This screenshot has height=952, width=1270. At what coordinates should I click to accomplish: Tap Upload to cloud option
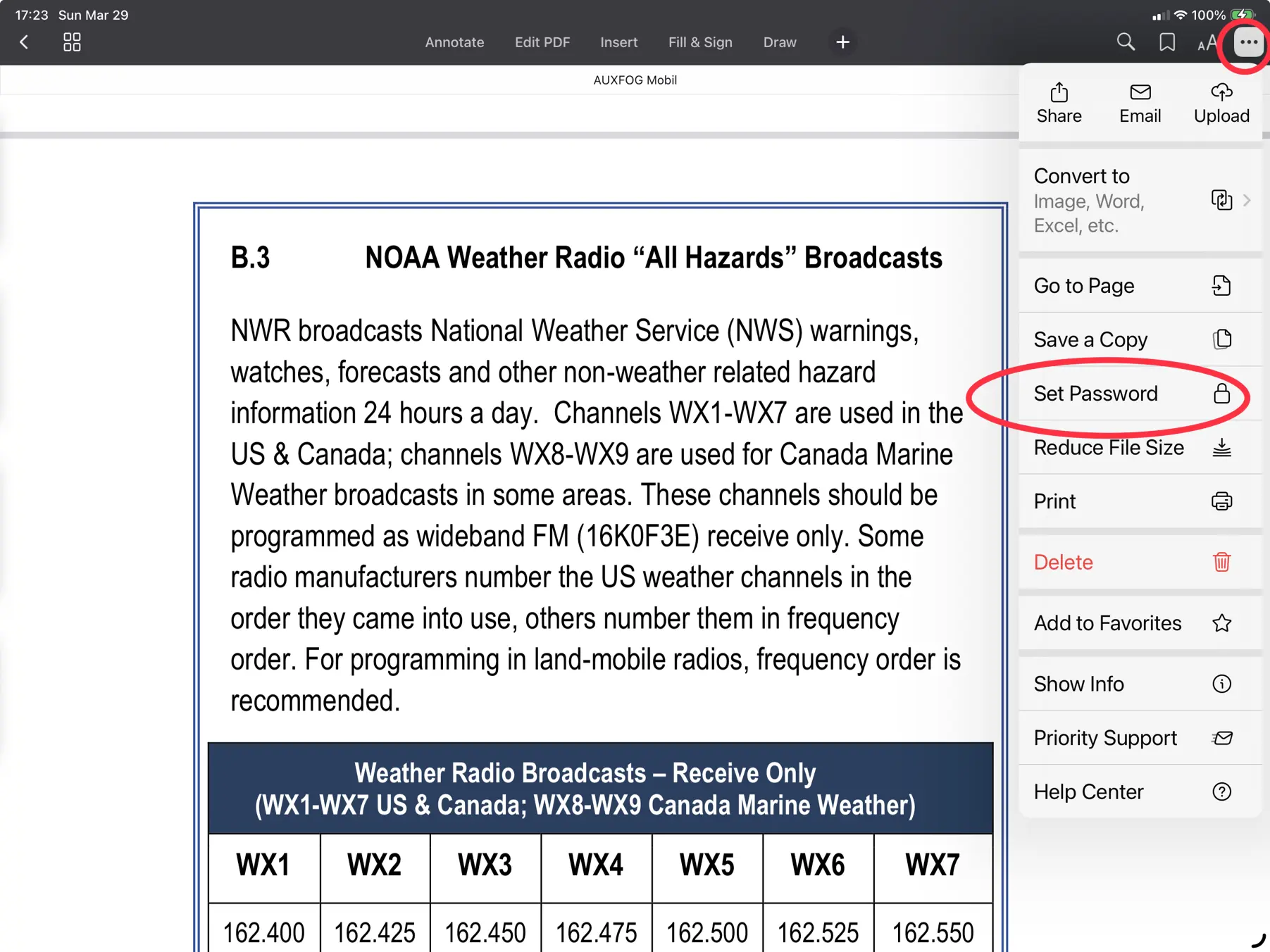coord(1221,103)
